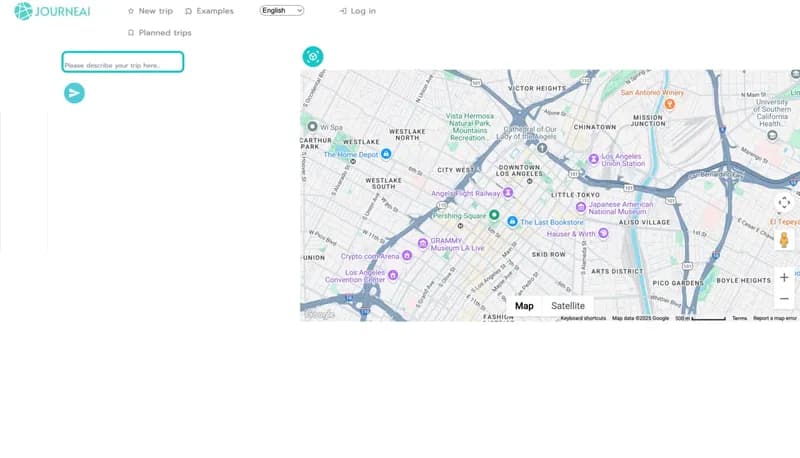The width and height of the screenshot is (800, 458).
Task: Zoom in on the map
Action: 784,277
